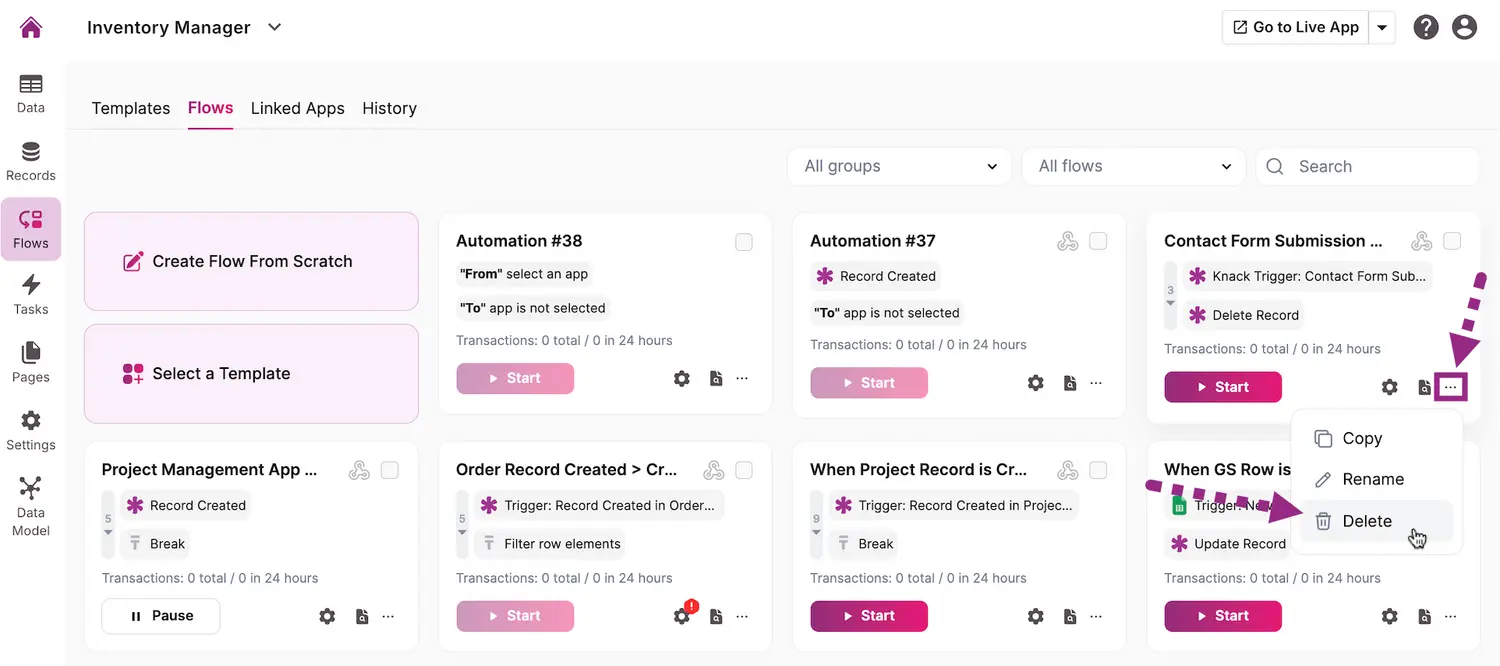The height and width of the screenshot is (666, 1500).
Task: Open settings gear for Automation #38
Action: [682, 379]
